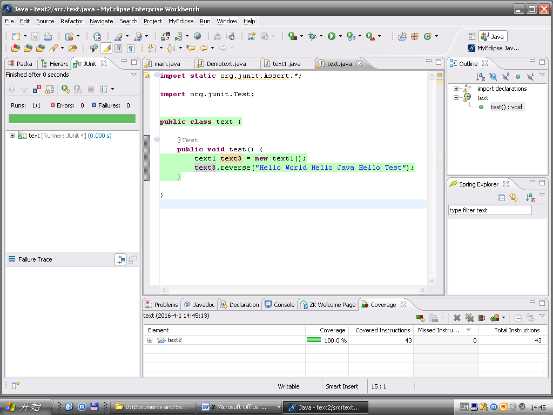Click Remove all sessions icon in Coverage view
Screen dimensions: 553x415
(469, 318)
